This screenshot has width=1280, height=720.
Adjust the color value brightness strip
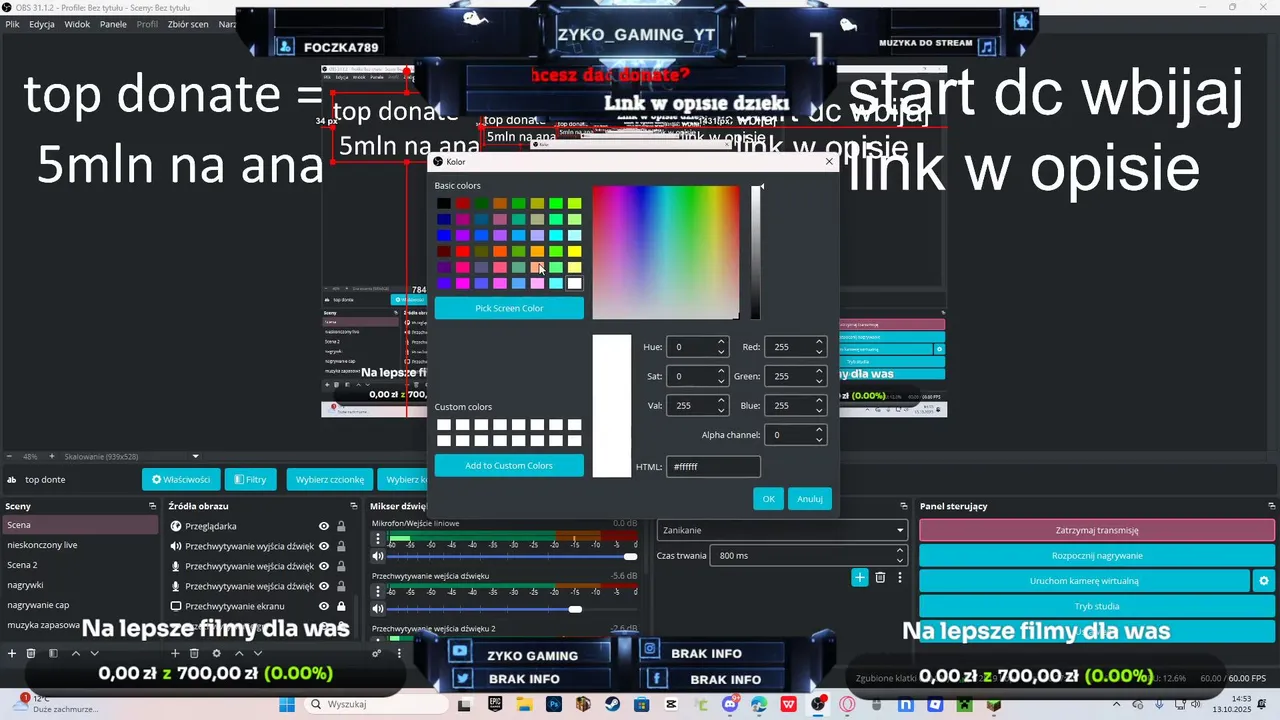click(x=756, y=252)
